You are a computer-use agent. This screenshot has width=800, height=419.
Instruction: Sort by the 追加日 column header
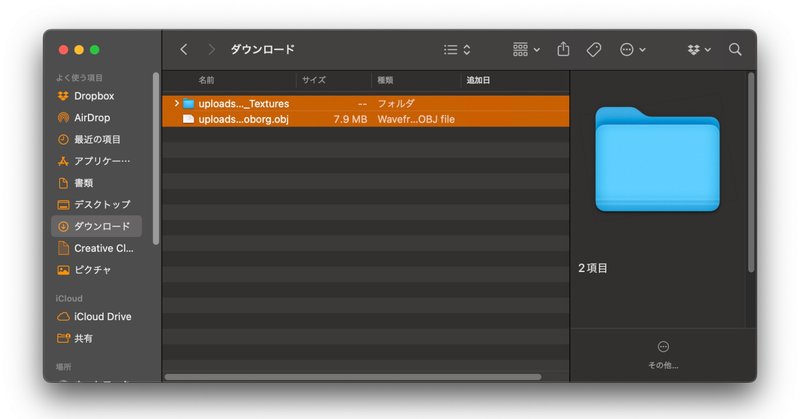pyautogui.click(x=478, y=80)
